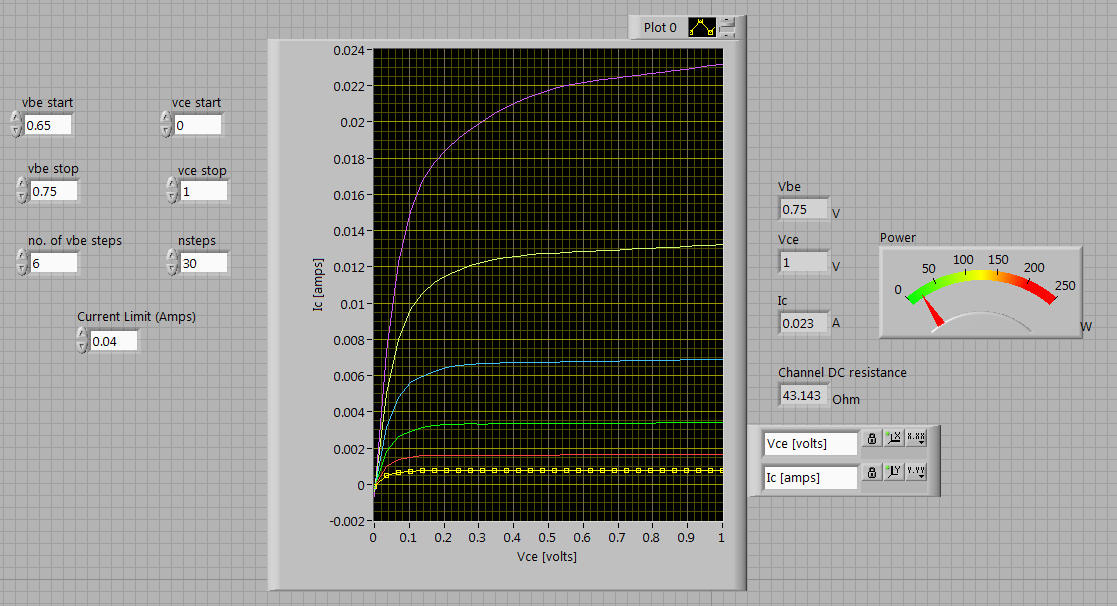Click the 'Channel DC resistance' label
The height and width of the screenshot is (606, 1117).
(842, 372)
